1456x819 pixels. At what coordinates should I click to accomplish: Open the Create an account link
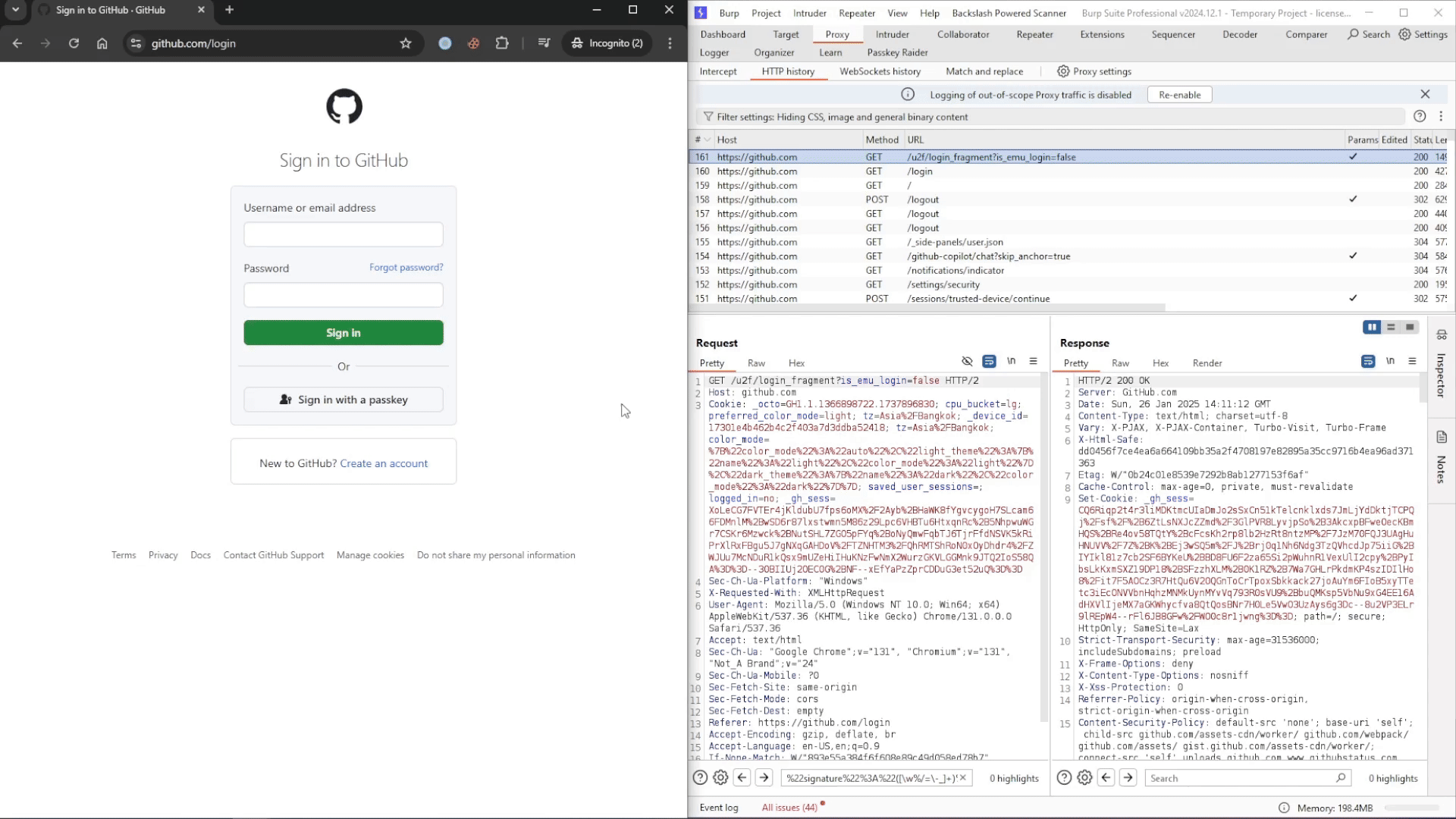coord(384,463)
